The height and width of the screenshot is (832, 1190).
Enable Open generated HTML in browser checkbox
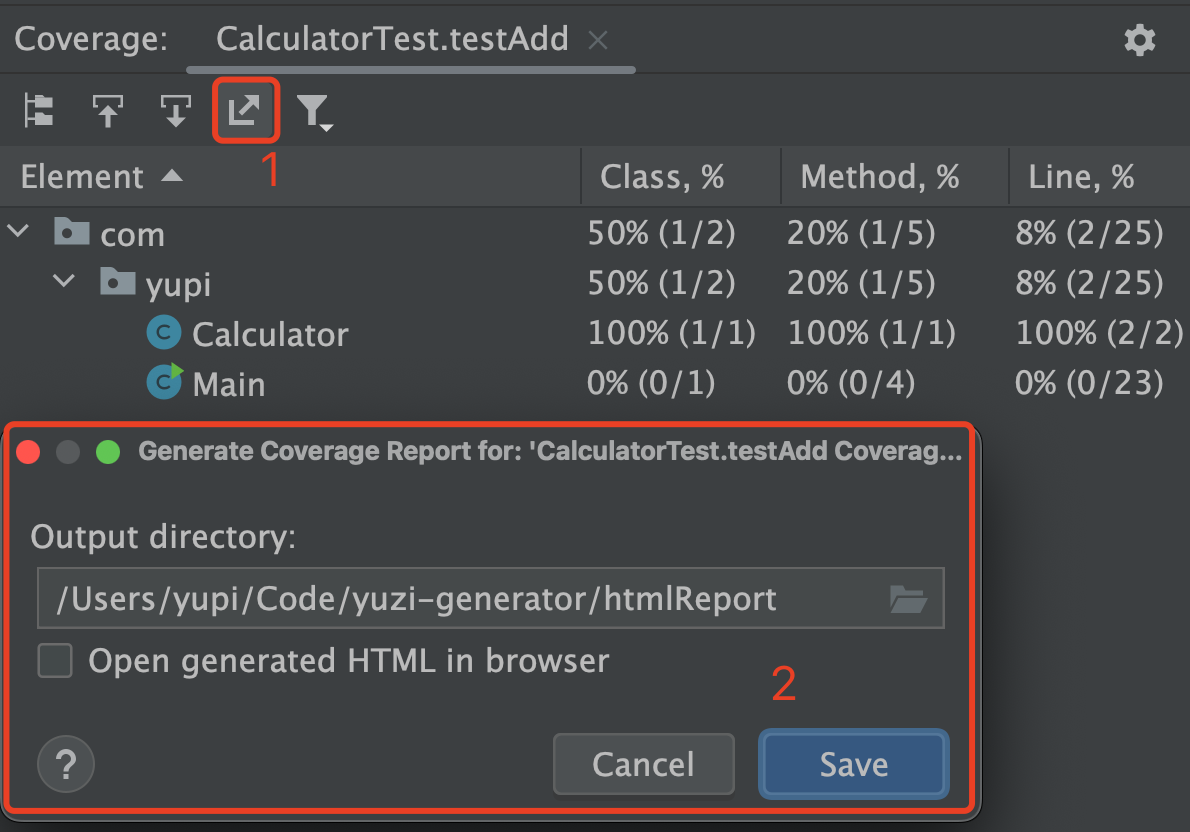point(55,660)
